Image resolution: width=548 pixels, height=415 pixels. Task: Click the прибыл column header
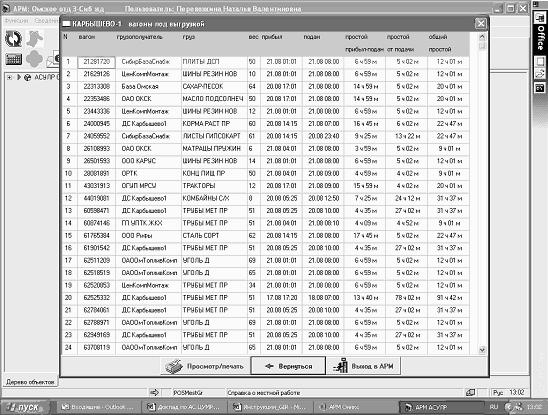[x=272, y=37]
